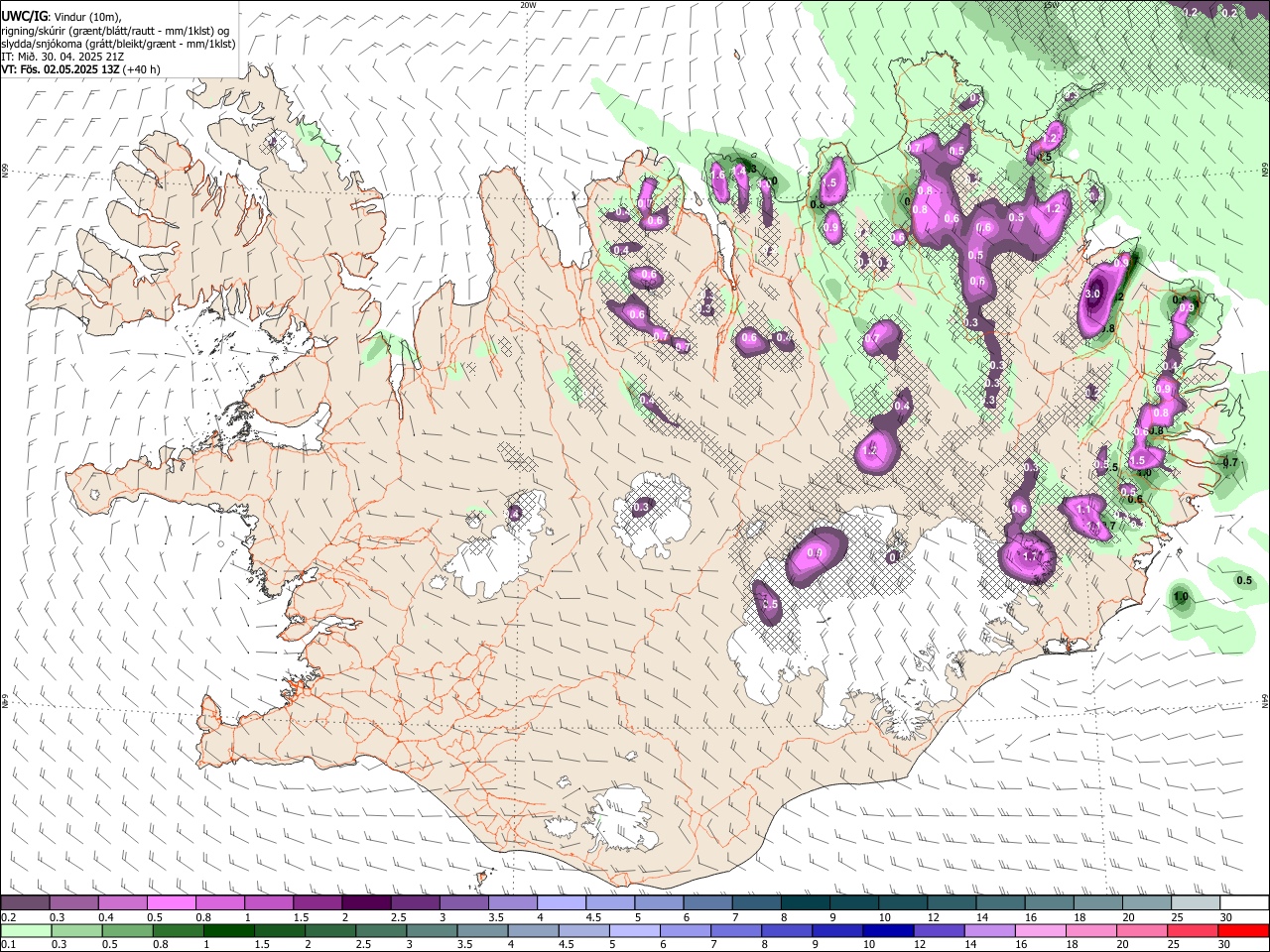
Task: Select the light pink 16–18 rain legend swatch
Action: (x=1042, y=930)
